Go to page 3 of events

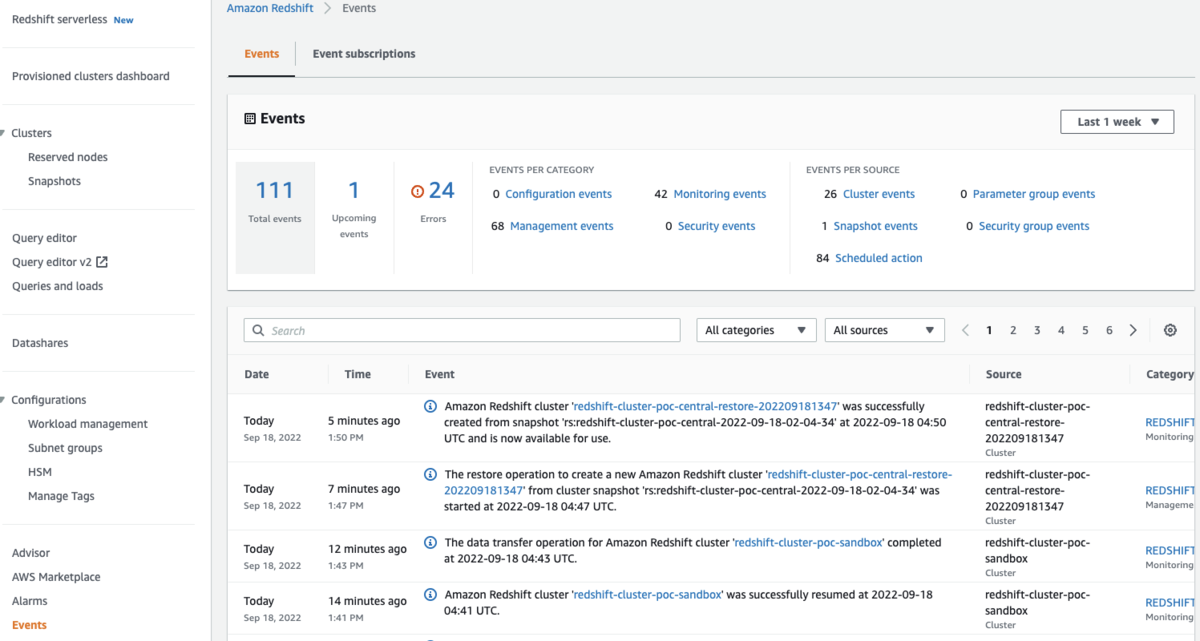click(x=1037, y=330)
